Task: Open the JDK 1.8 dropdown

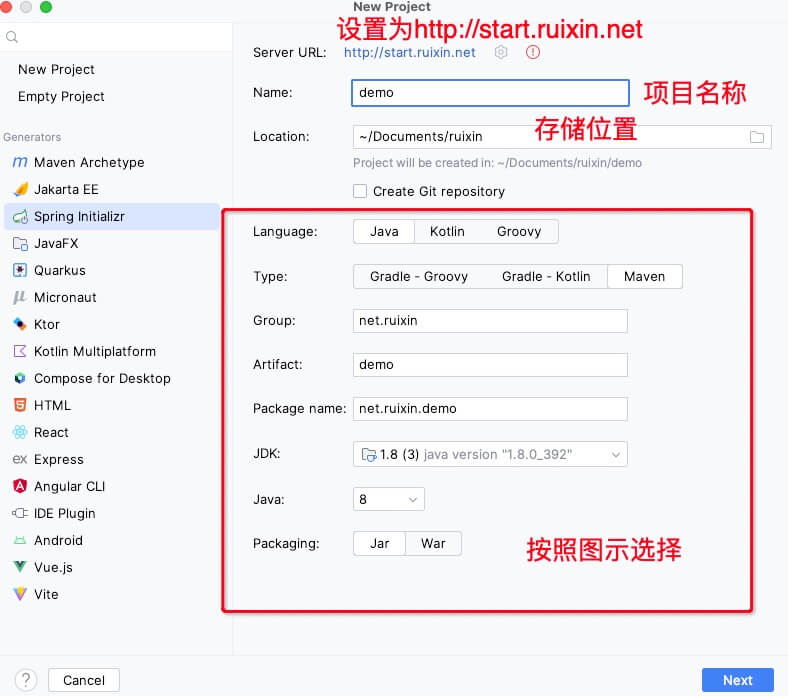Action: [490, 454]
